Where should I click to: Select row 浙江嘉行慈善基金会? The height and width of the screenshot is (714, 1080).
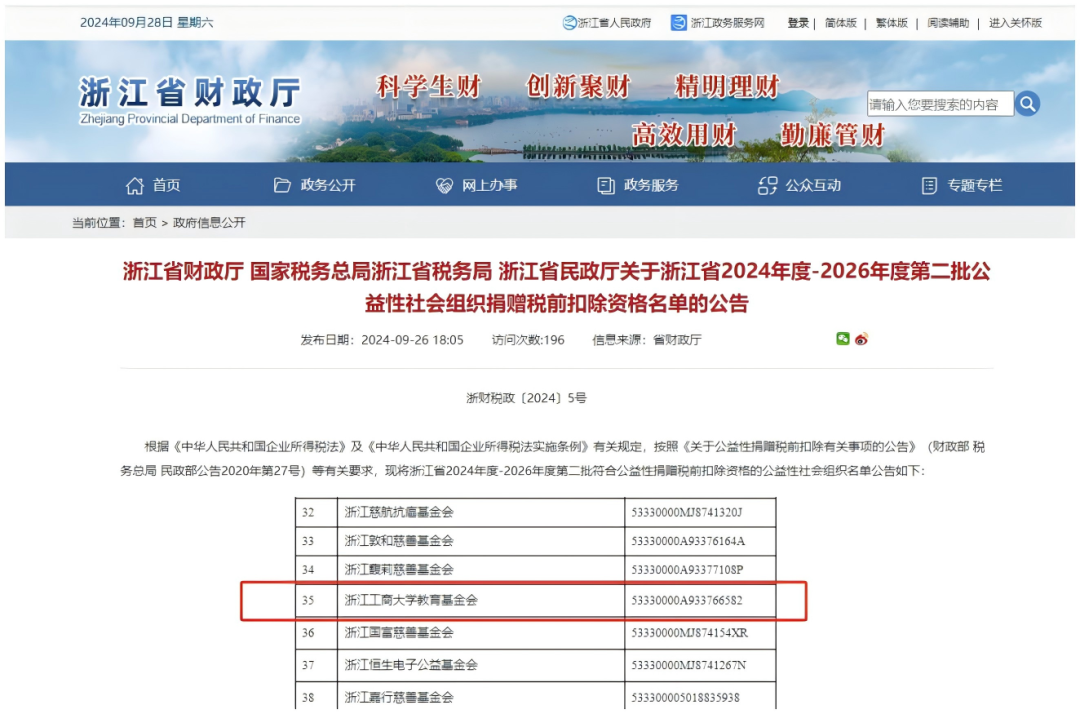pyautogui.click(x=536, y=697)
